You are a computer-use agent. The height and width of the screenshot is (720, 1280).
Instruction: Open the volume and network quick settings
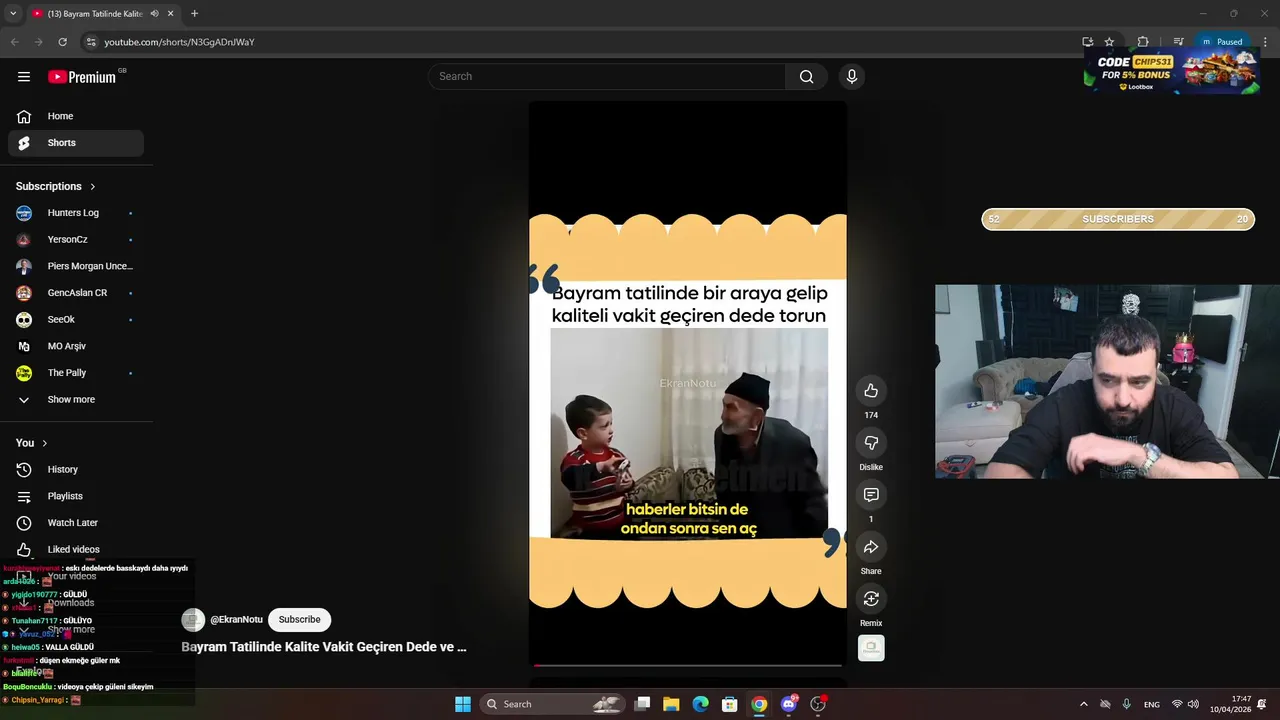[x=1185, y=704]
